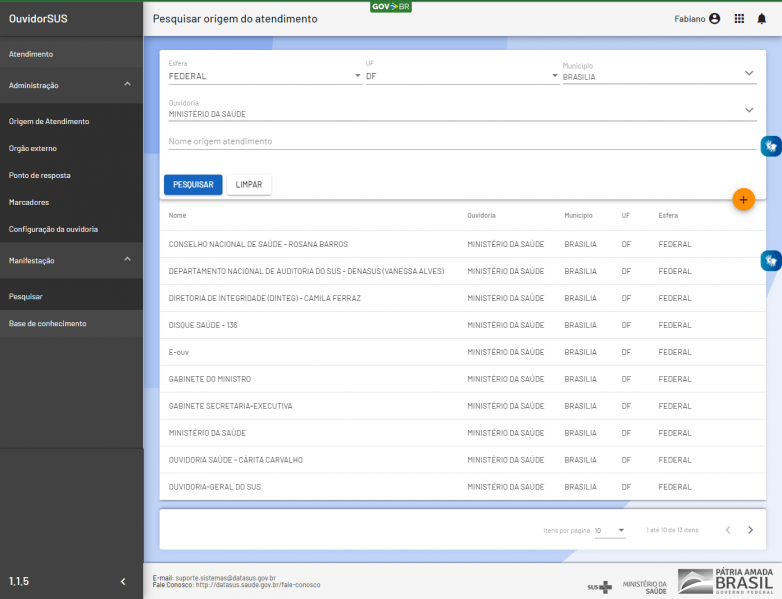
Task: Click the PESQUISAR button
Action: 193,185
